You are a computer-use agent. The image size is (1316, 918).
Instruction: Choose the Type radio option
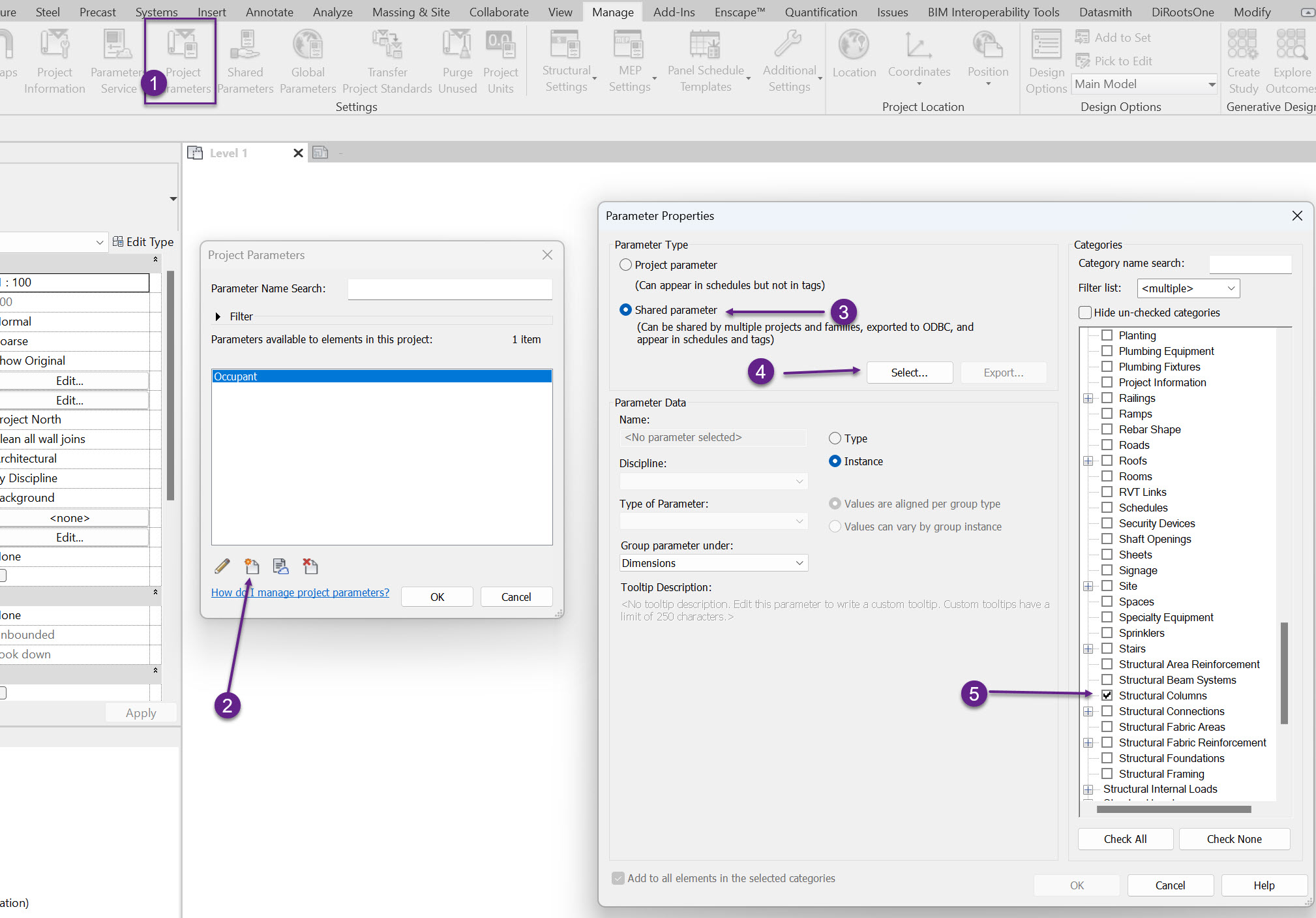[835, 438]
